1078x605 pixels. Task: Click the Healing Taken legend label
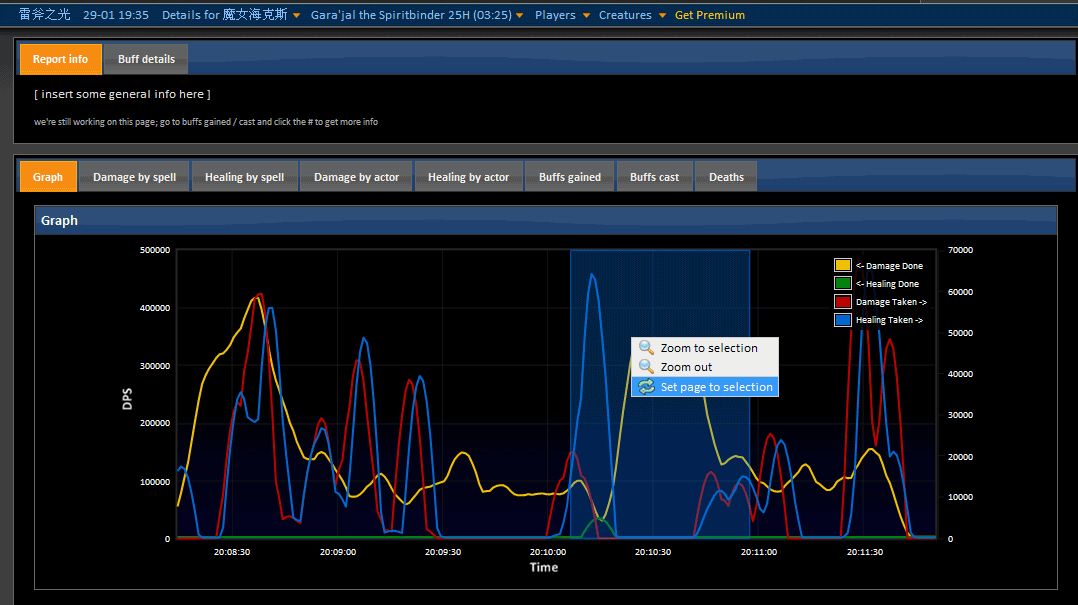[890, 320]
